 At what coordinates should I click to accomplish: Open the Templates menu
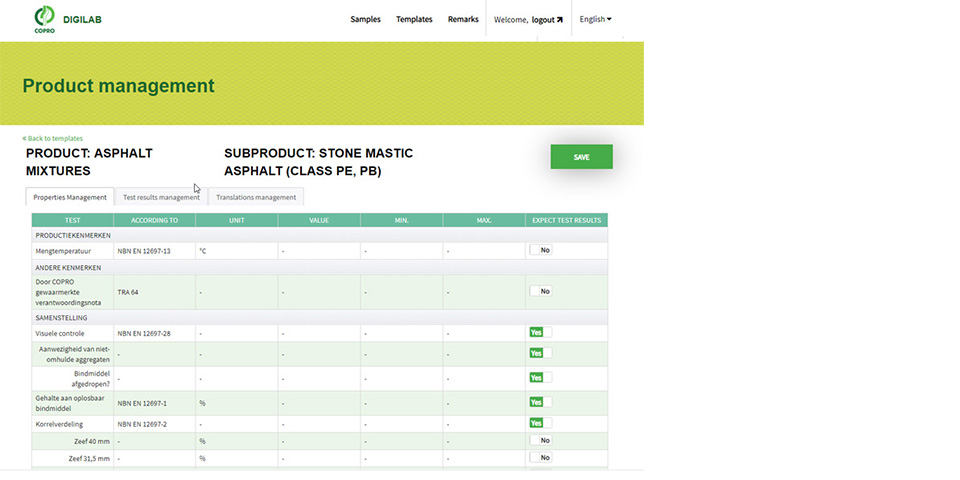[414, 19]
